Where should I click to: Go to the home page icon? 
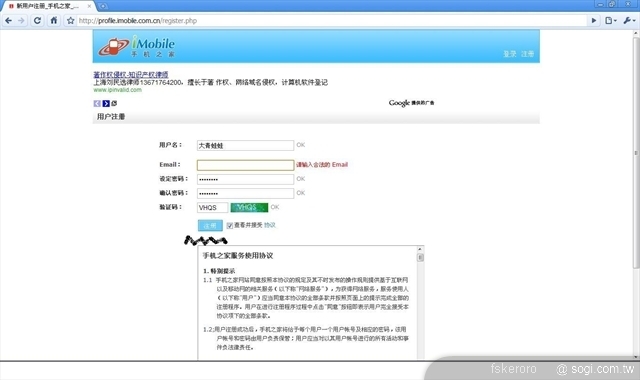coord(53,20)
